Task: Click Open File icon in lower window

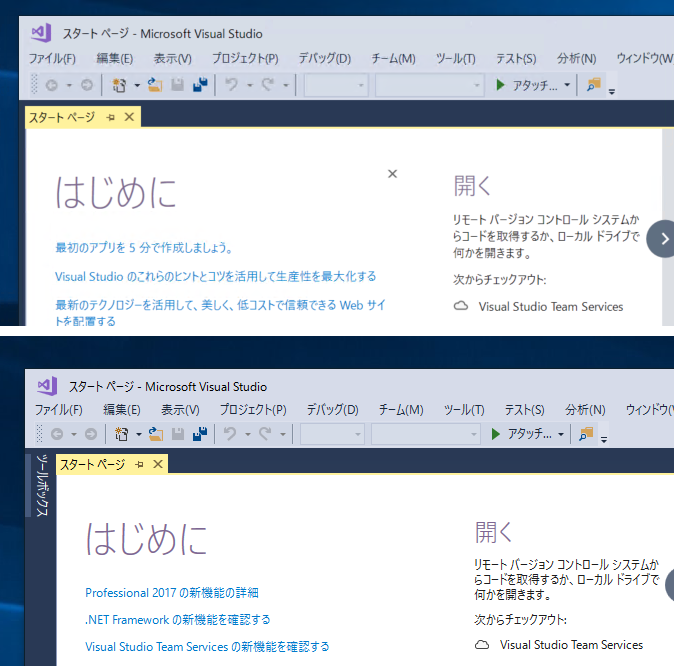Action: 156,434
